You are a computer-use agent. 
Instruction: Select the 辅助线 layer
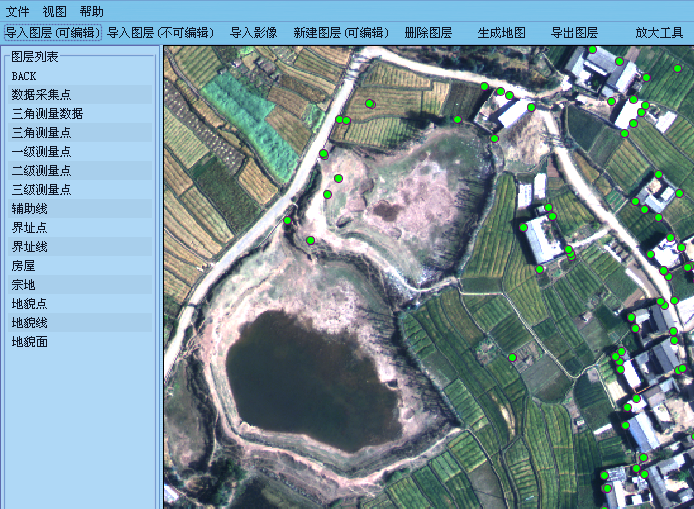click(80, 209)
